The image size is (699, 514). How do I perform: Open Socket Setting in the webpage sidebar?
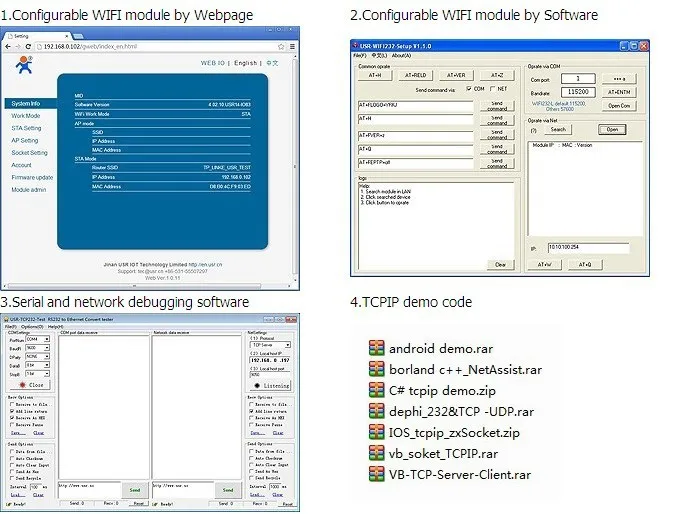[x=29, y=152]
